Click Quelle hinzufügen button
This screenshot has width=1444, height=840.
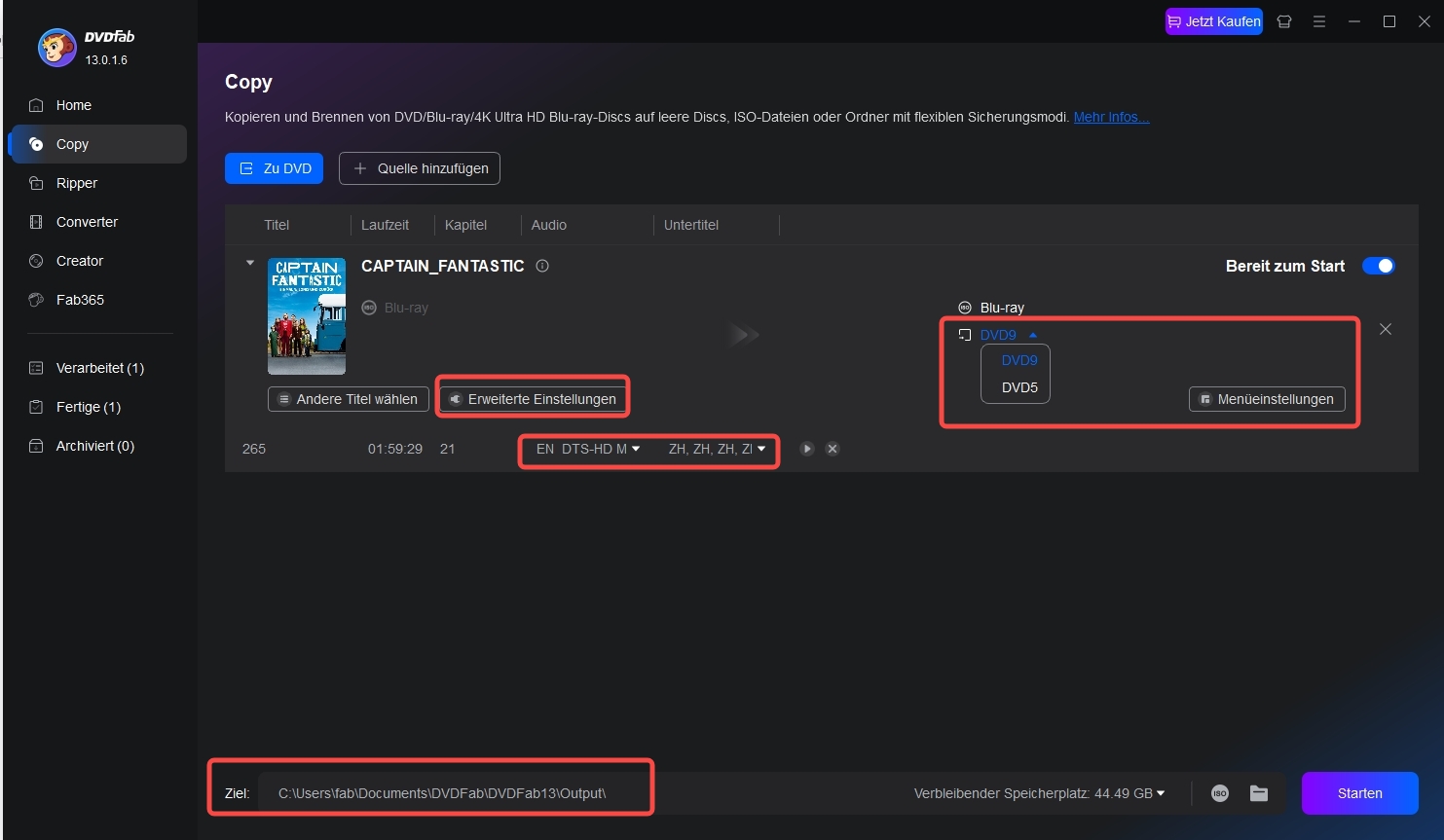tap(420, 168)
